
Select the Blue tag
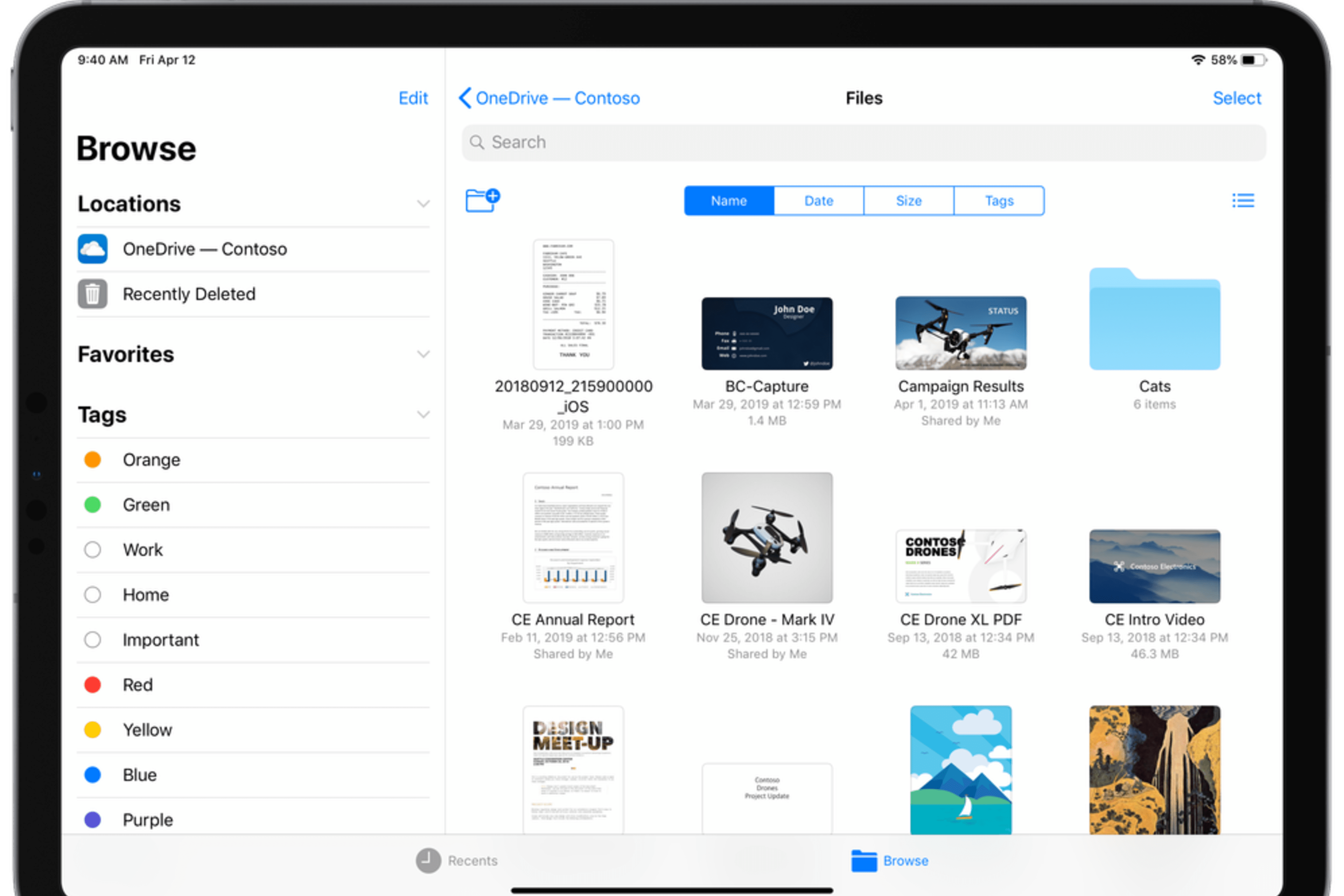(x=253, y=776)
